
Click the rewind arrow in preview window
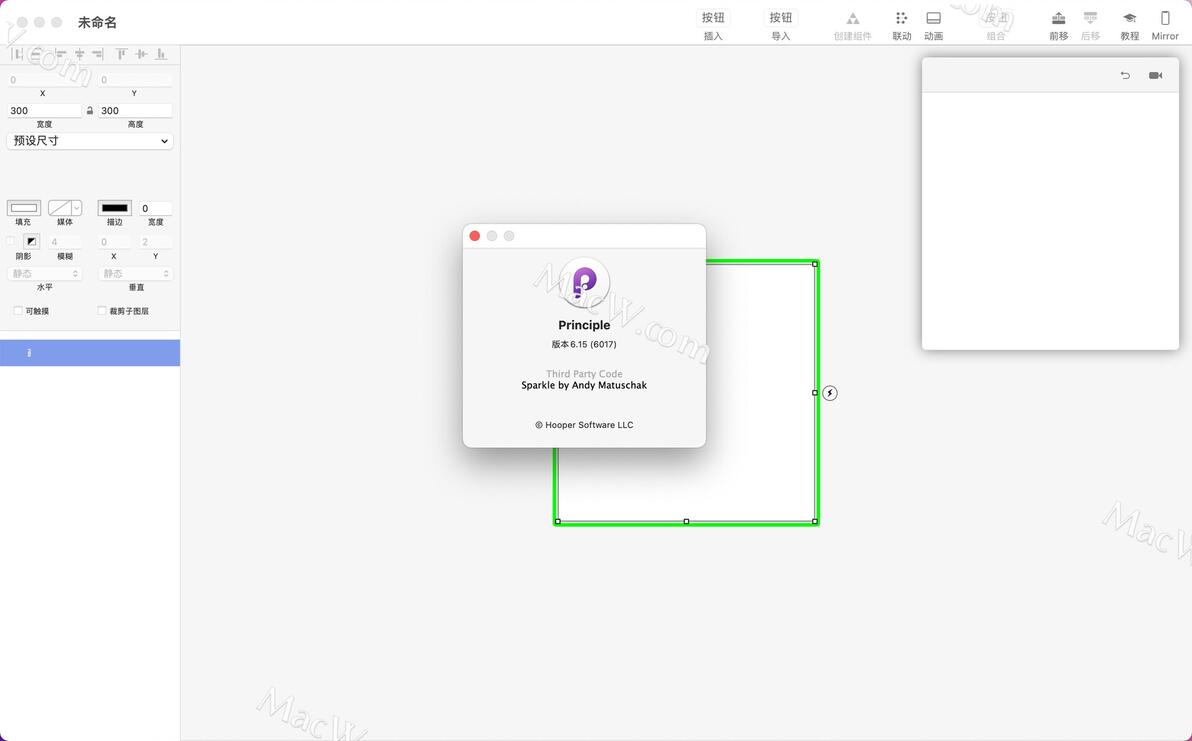1125,75
